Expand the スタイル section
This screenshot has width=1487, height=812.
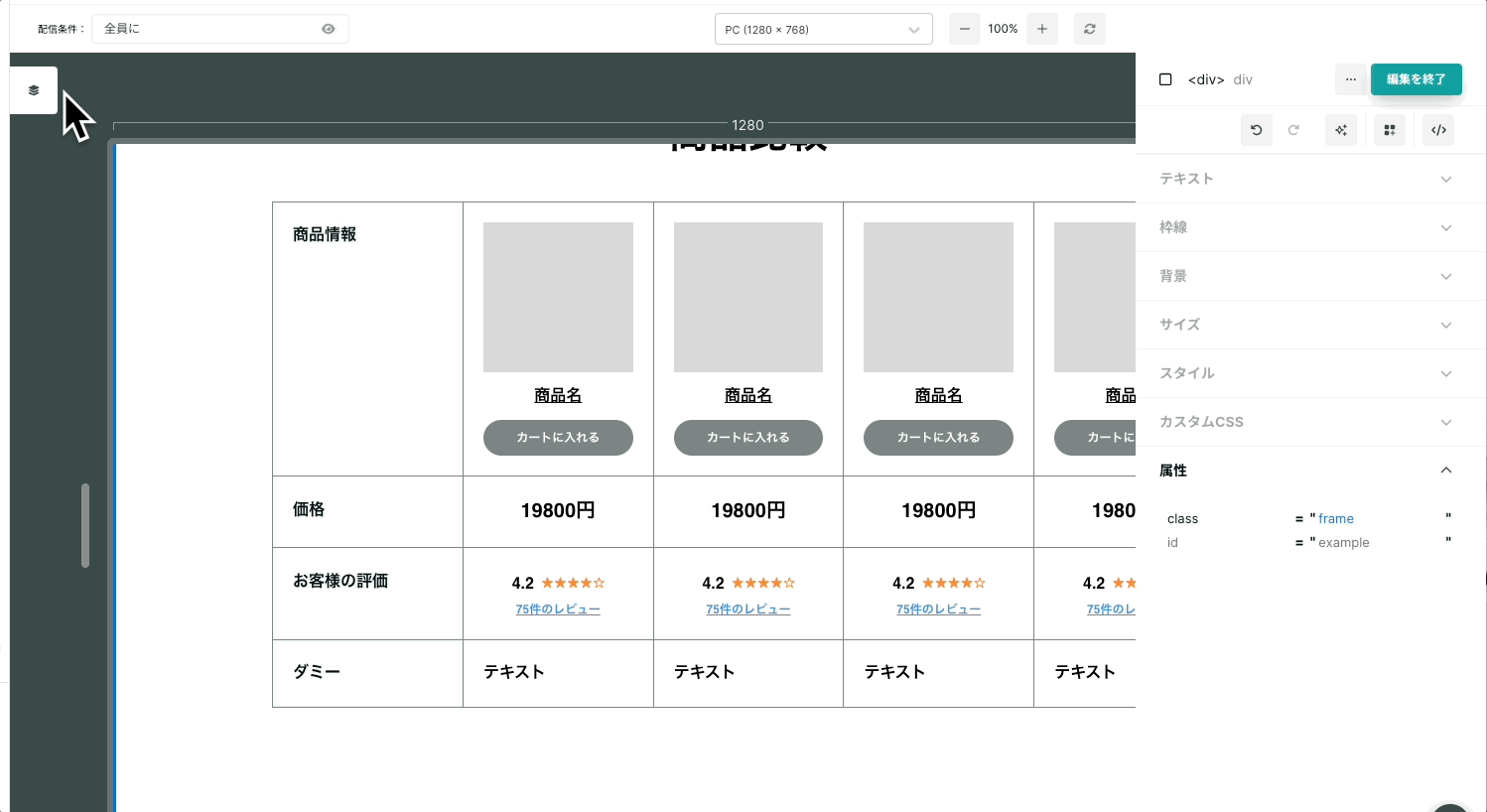[x=1310, y=373]
